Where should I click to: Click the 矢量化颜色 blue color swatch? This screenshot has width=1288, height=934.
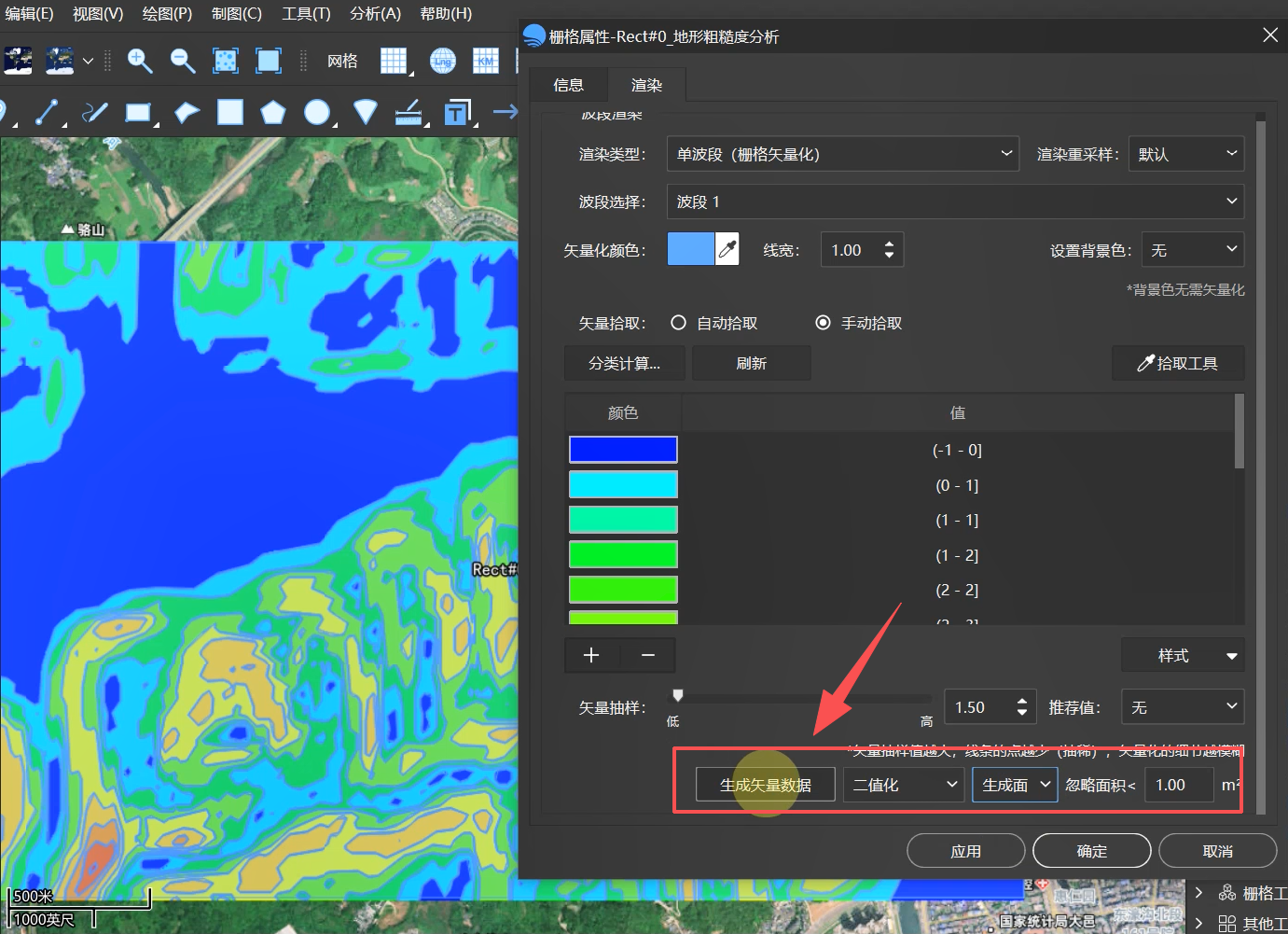pos(691,249)
